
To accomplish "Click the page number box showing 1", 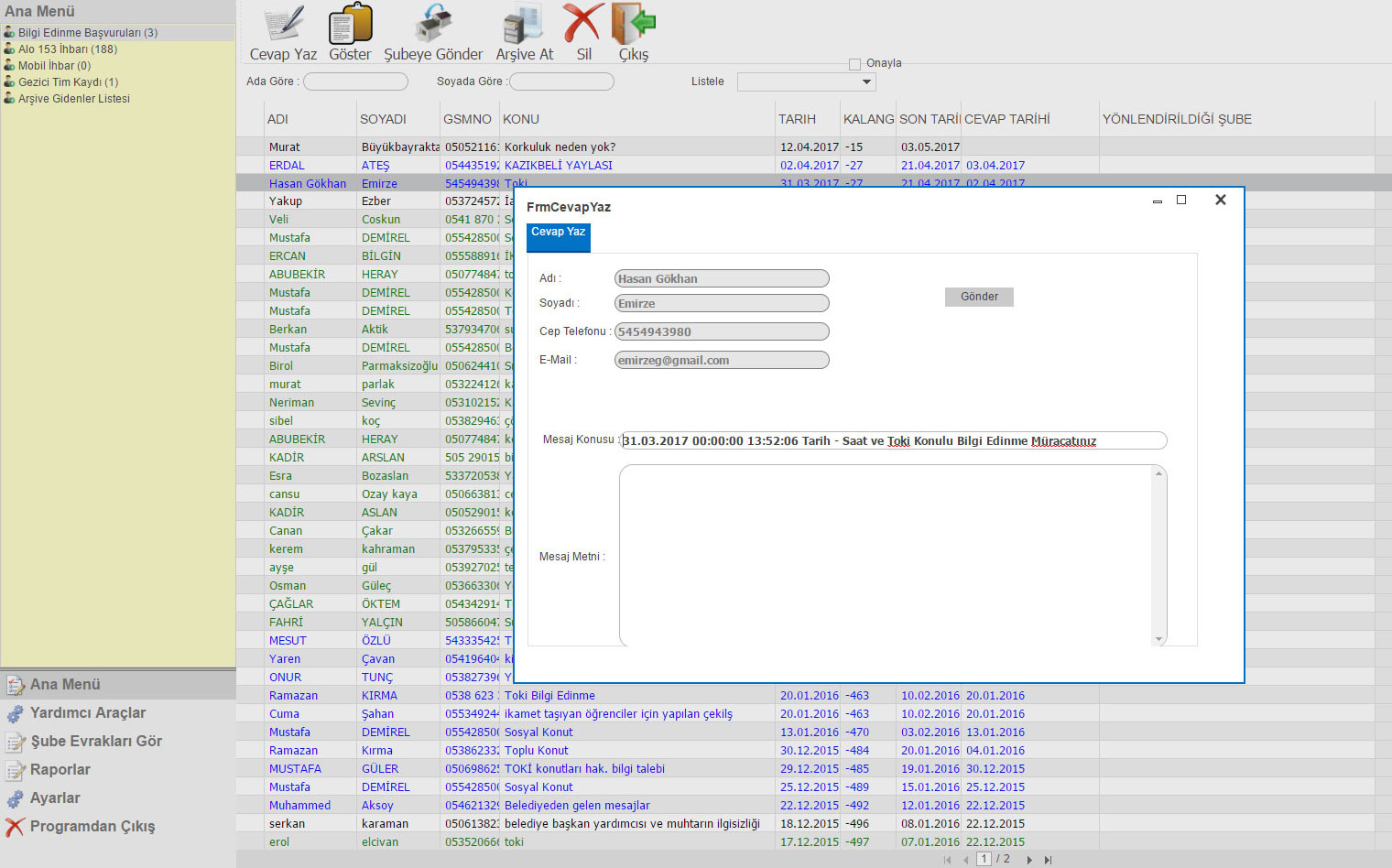I will 984,859.
